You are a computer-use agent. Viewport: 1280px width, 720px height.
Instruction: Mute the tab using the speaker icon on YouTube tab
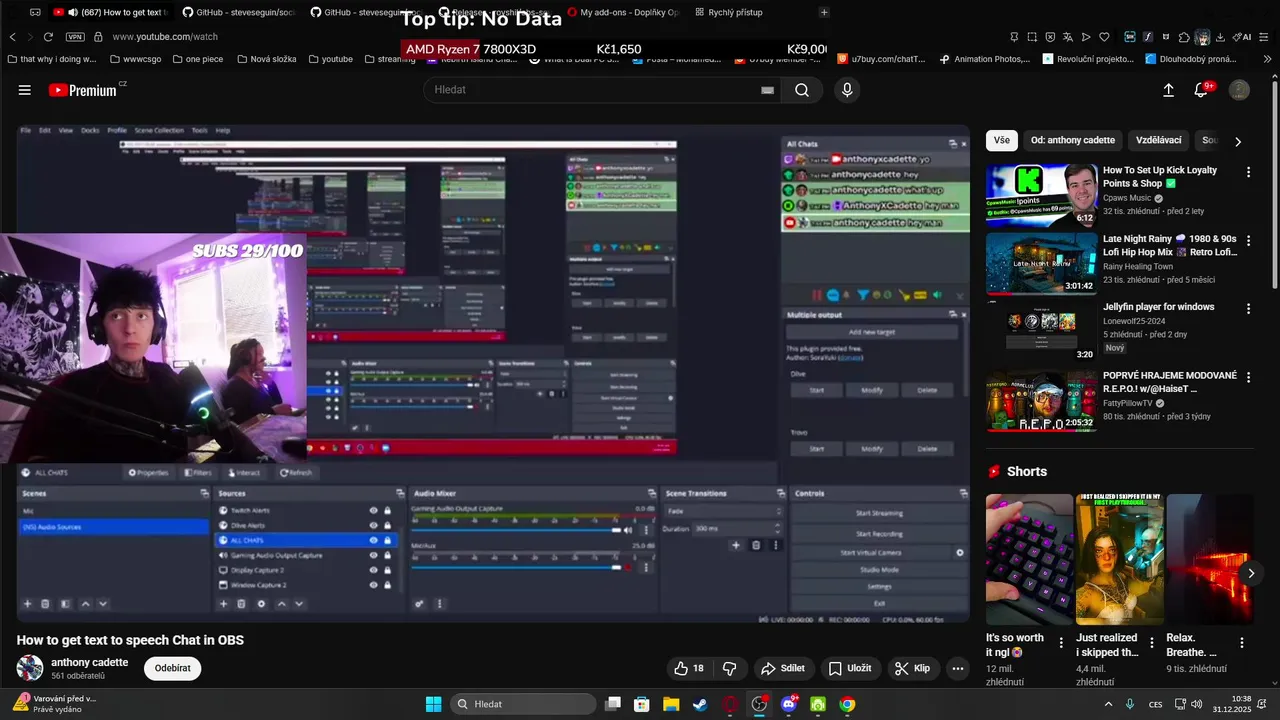pos(73,12)
